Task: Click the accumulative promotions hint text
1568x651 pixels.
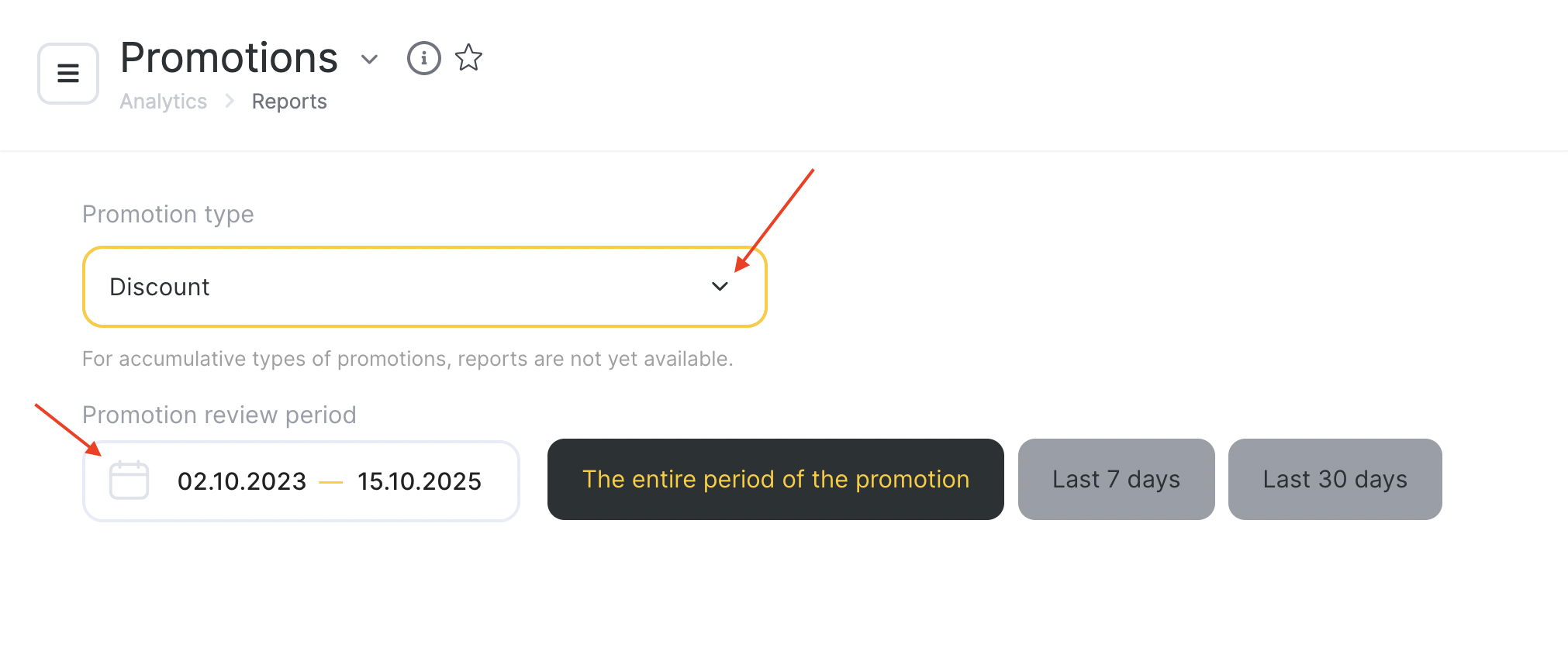Action: (x=407, y=359)
